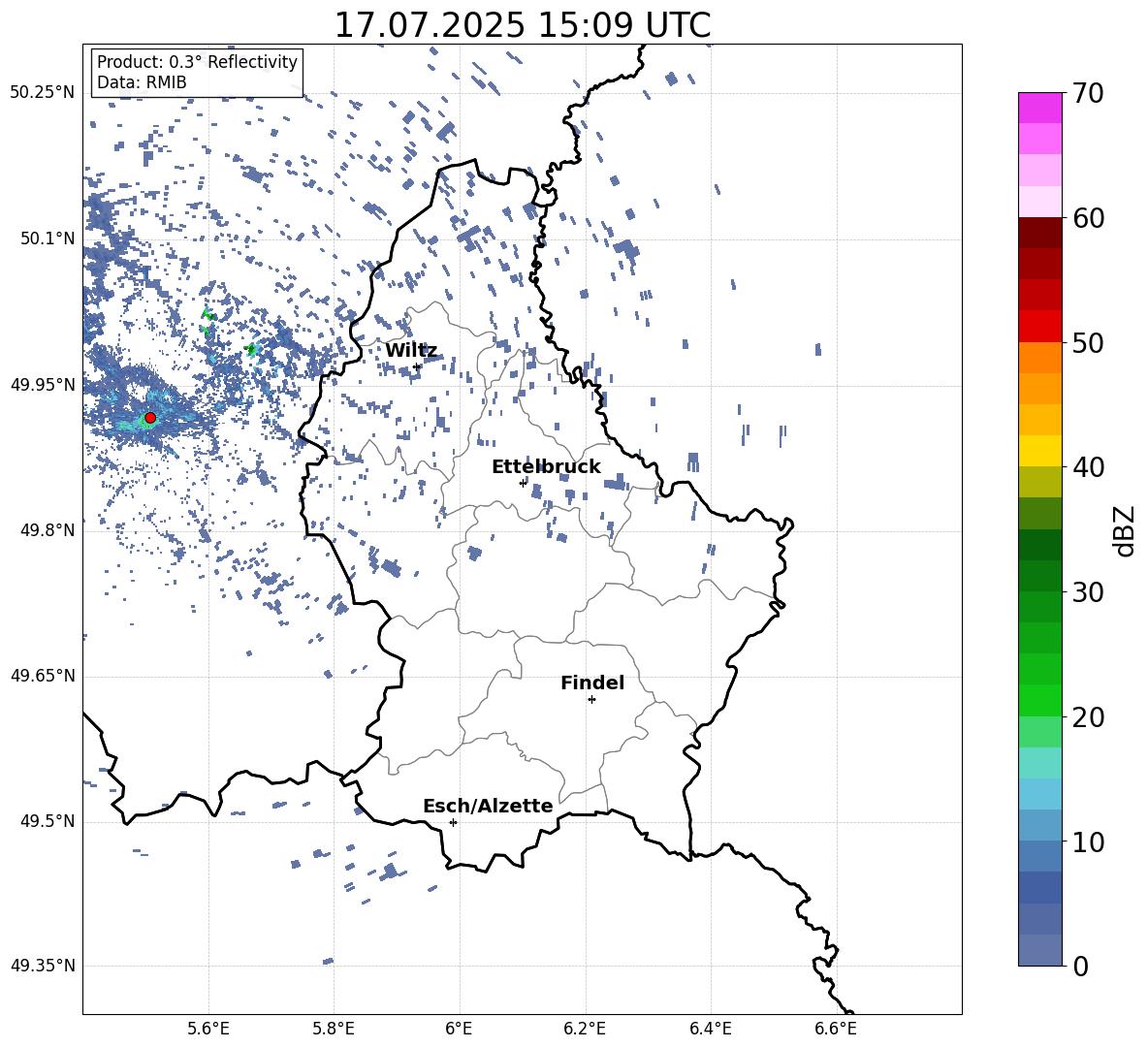Click the dBZ colorbar axis label
The width and height of the screenshot is (1148, 1048).
coord(1124,530)
